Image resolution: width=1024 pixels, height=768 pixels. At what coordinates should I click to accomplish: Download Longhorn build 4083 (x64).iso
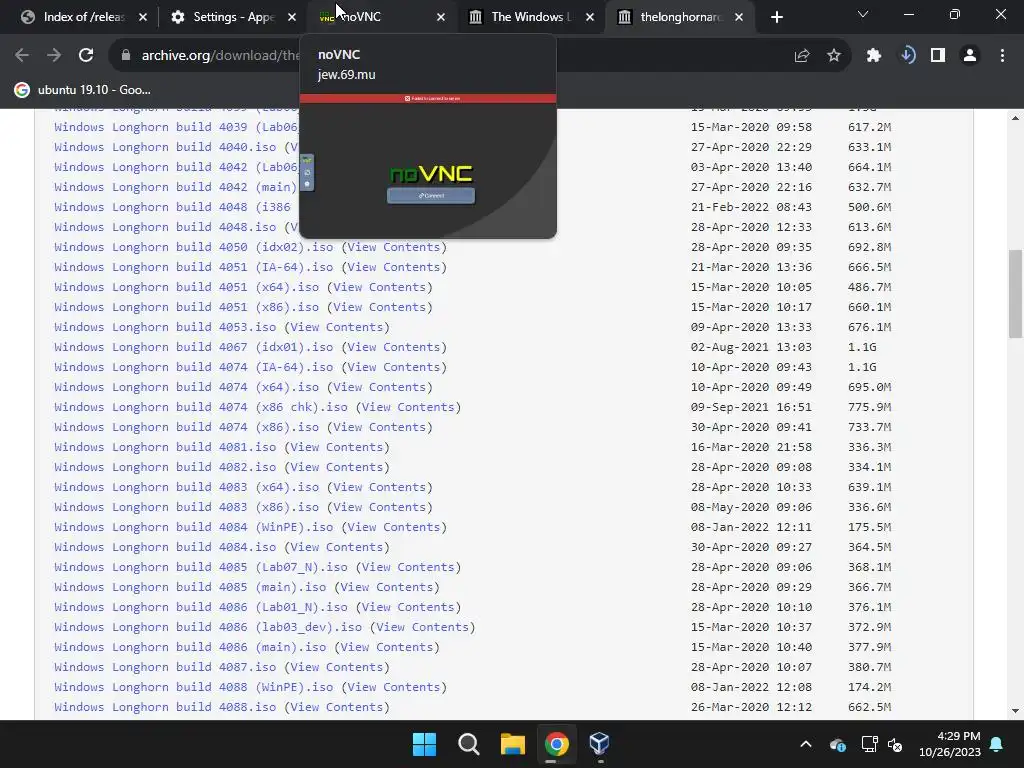(x=186, y=487)
